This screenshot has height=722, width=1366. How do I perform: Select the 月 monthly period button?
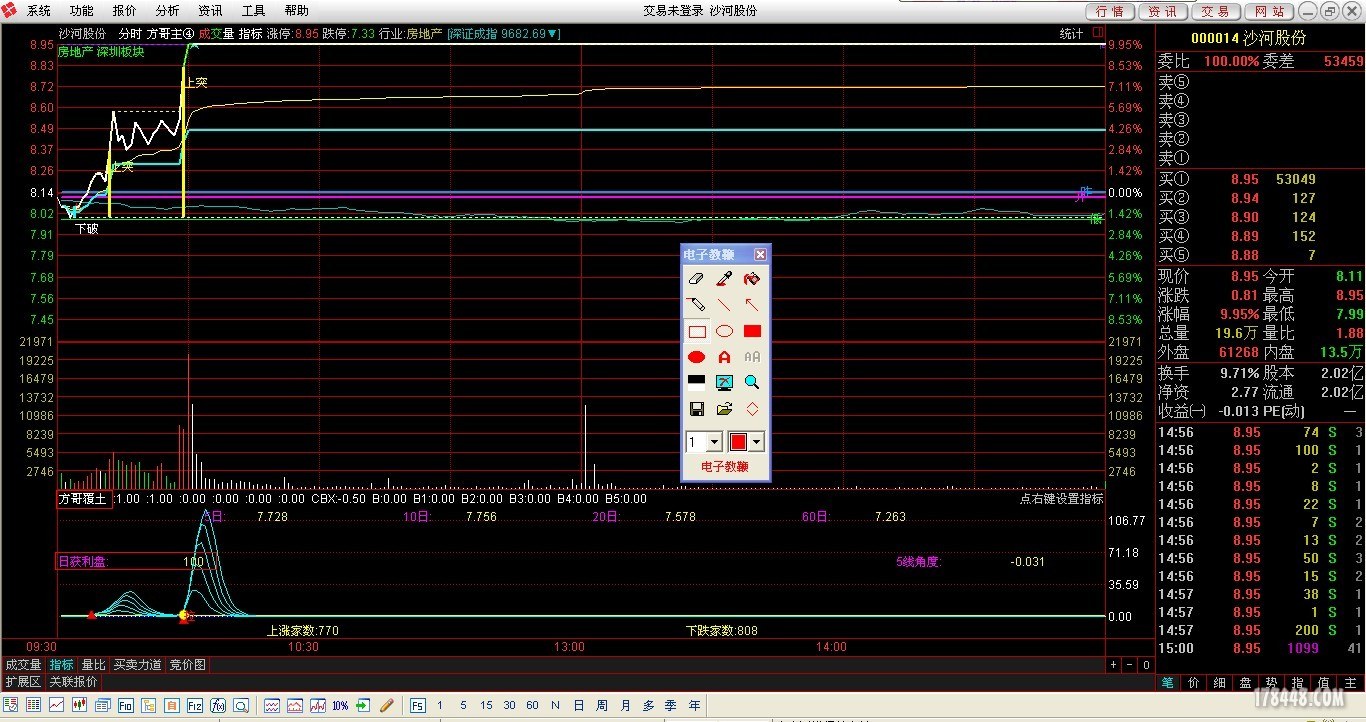click(625, 706)
